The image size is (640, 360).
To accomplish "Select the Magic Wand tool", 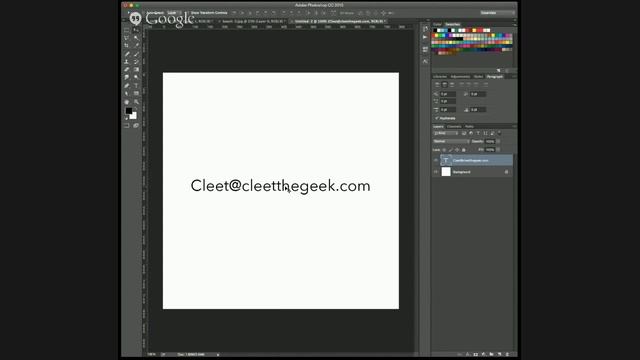I will [x=136, y=38].
